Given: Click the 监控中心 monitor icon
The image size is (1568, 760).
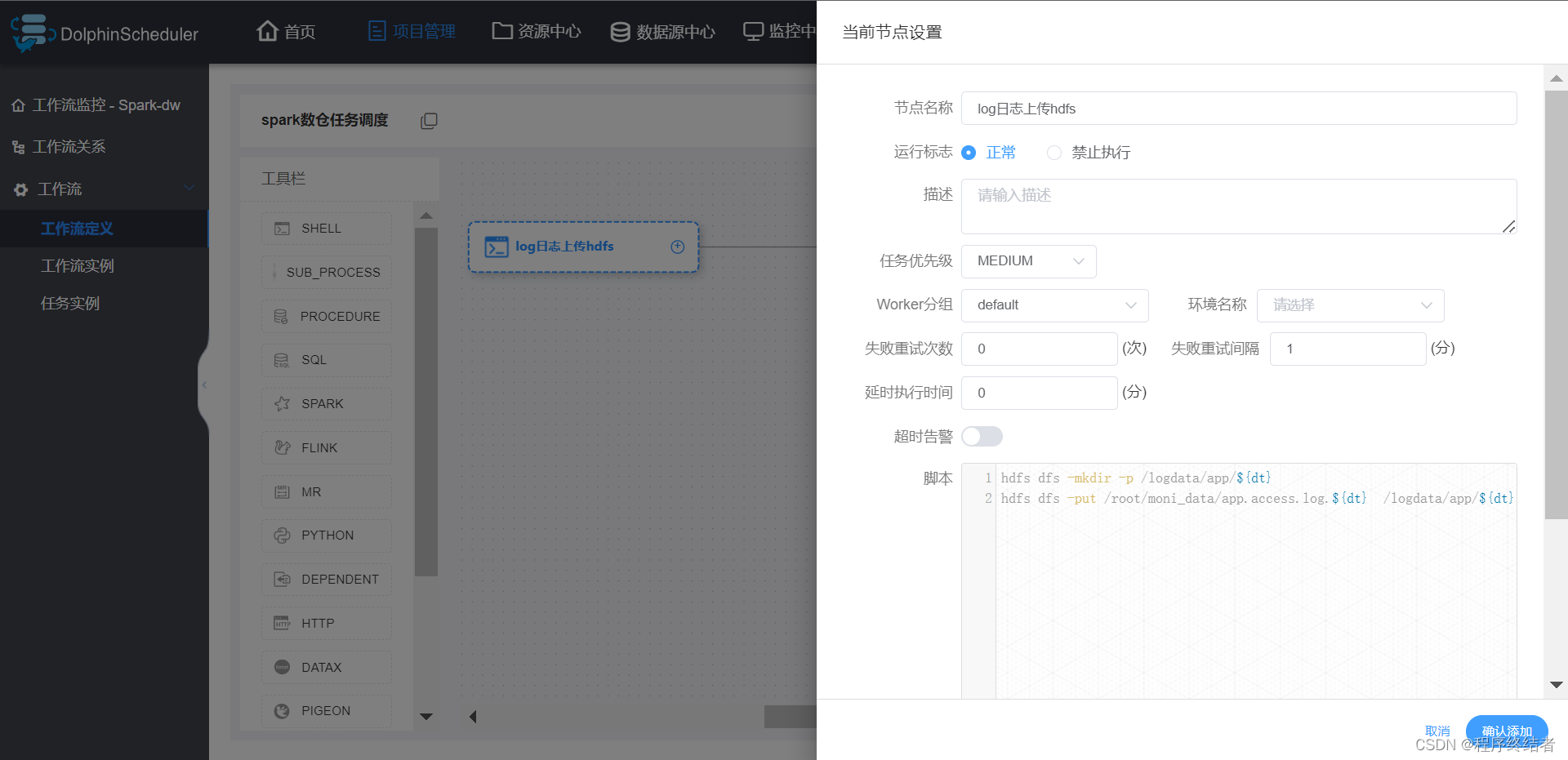Looking at the screenshot, I should (x=753, y=31).
